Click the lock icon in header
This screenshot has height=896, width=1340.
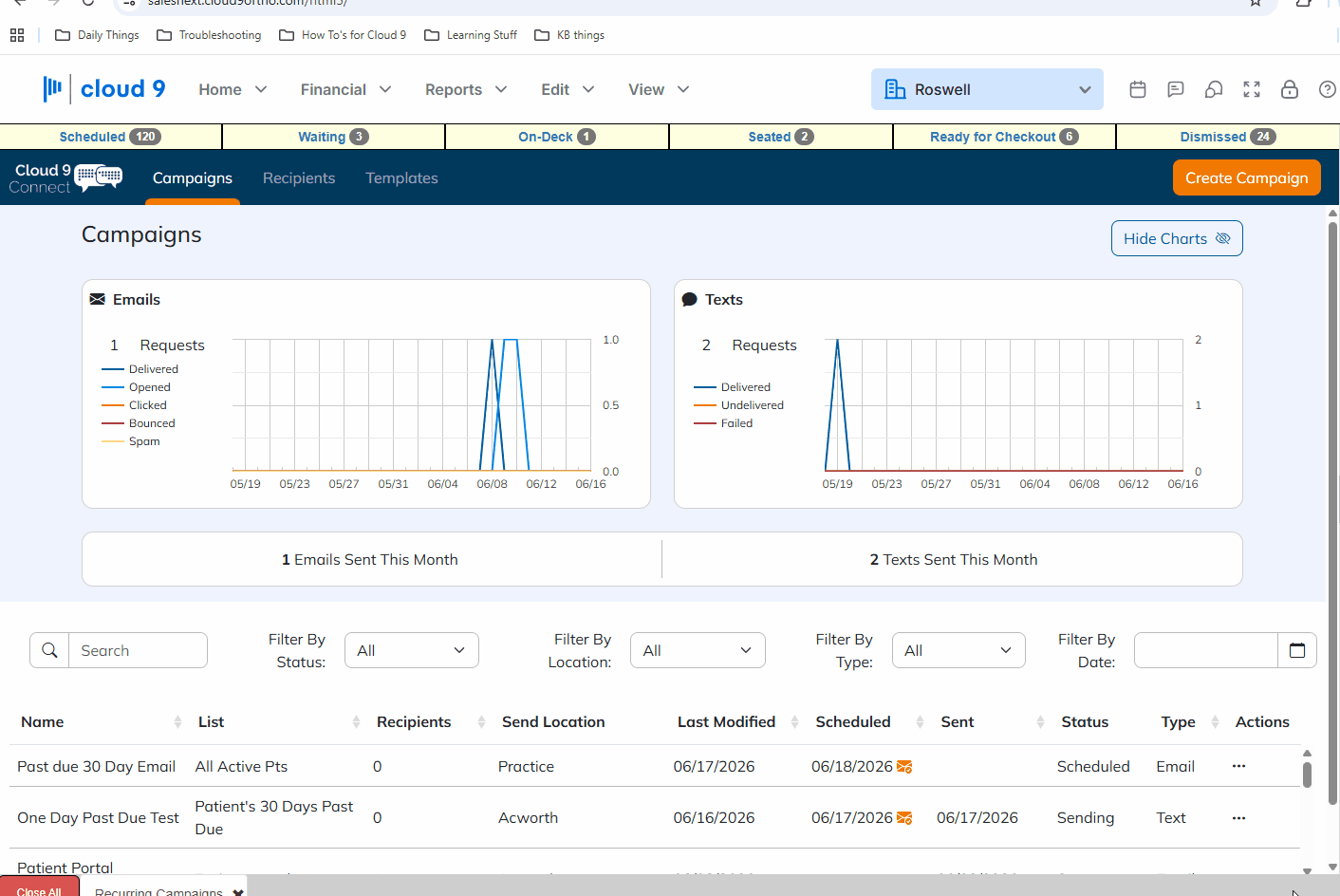pyautogui.click(x=1290, y=89)
